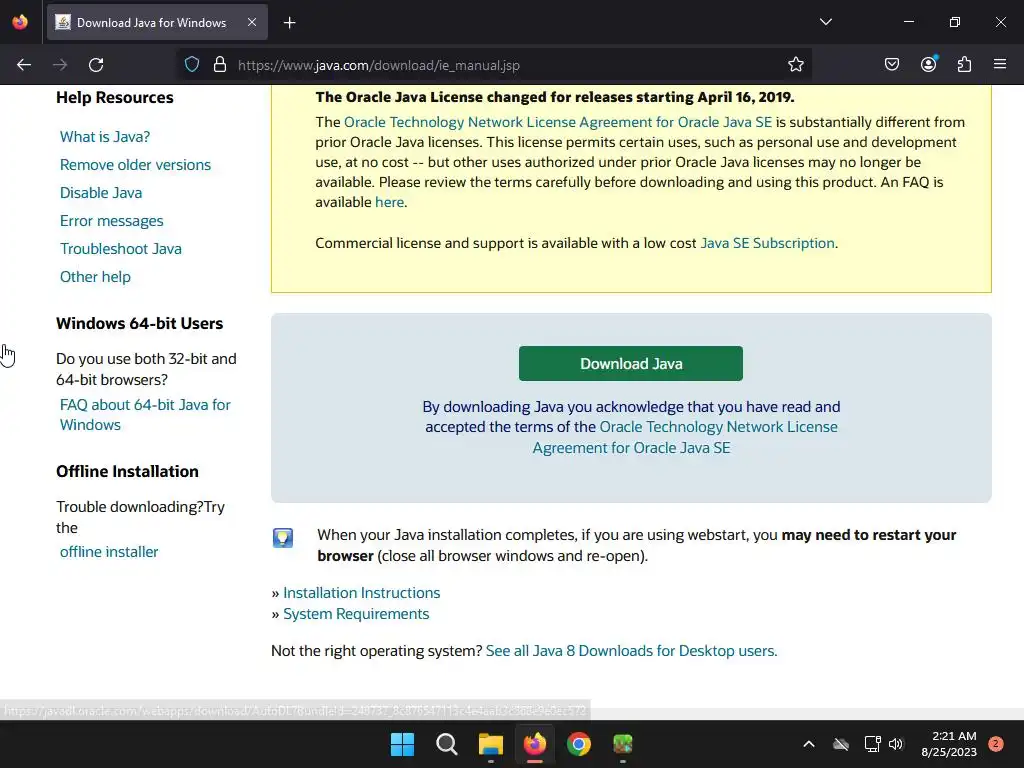Open the Save to Pocket icon
Viewport: 1024px width, 768px height.
coord(892,65)
